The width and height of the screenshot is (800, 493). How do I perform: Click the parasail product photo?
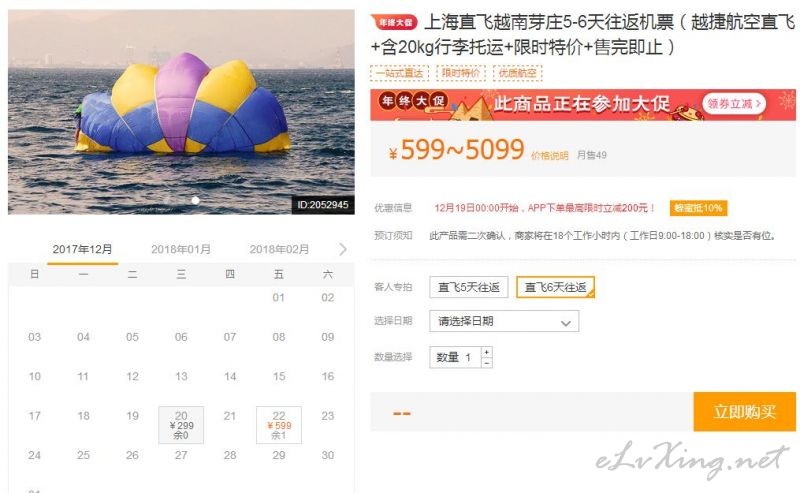pos(181,112)
